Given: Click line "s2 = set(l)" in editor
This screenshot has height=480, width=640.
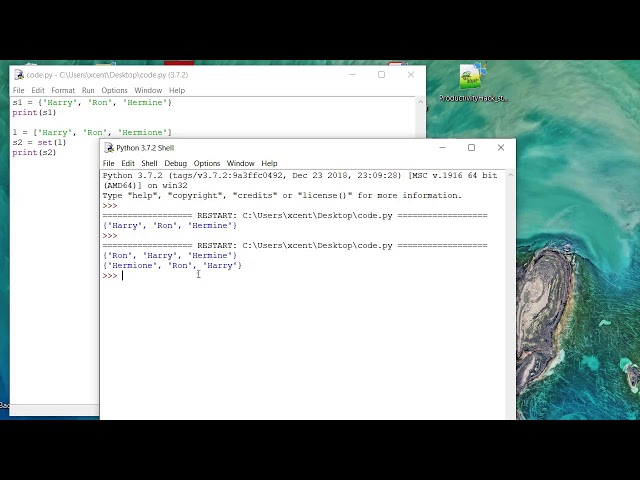Looking at the screenshot, I should 39,142.
